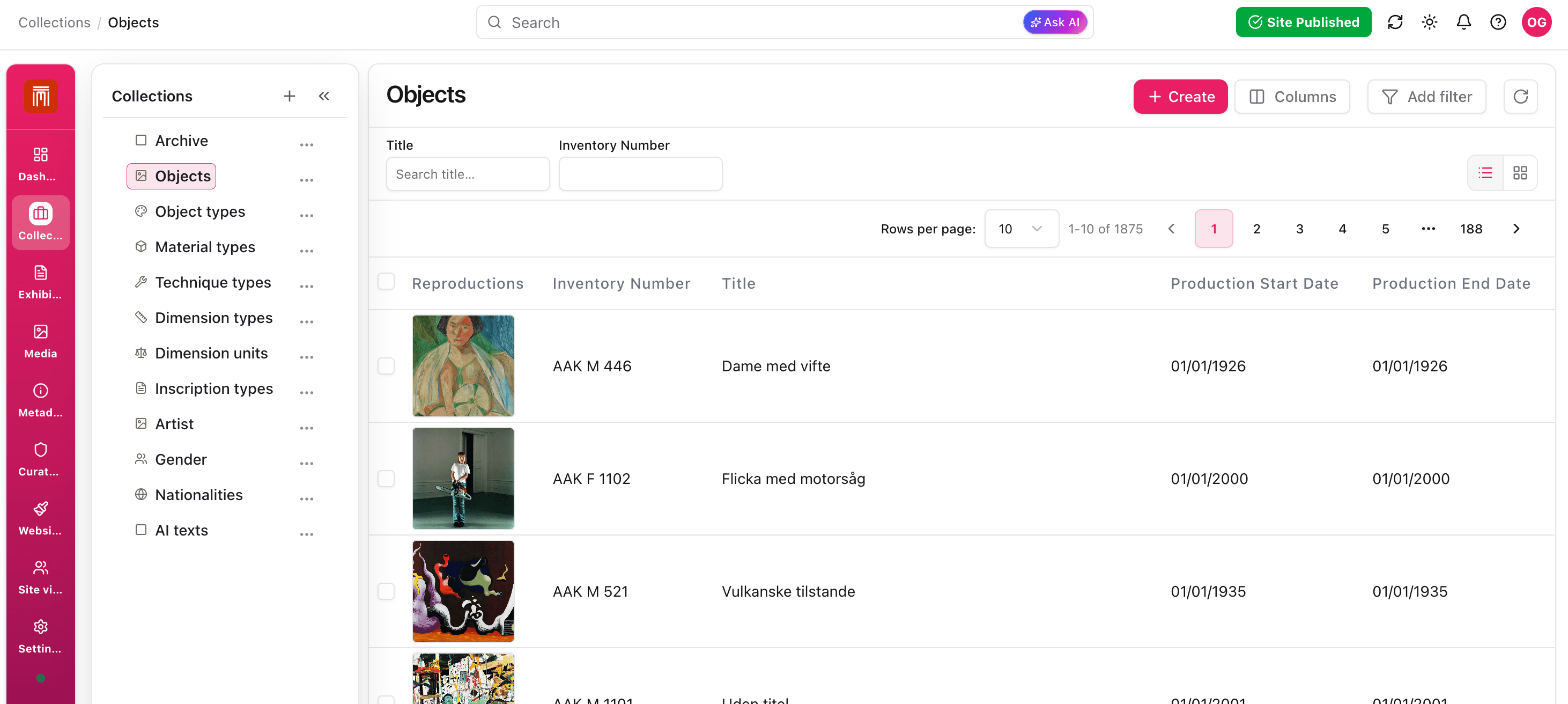Open more options for Object types

tap(306, 216)
